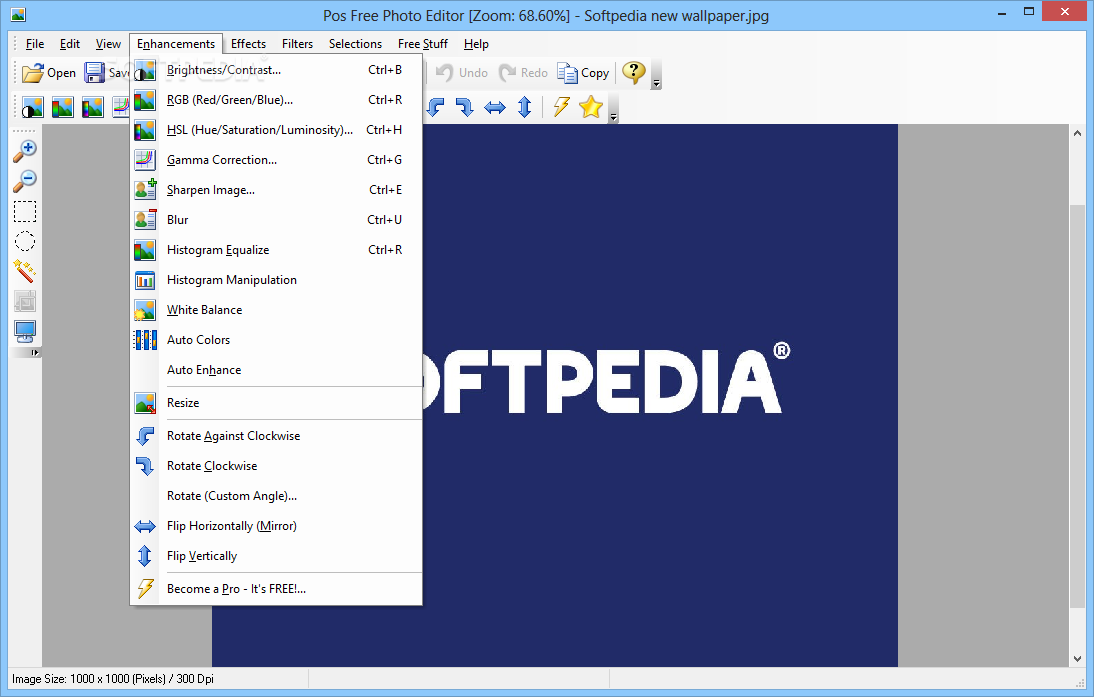Choose Rotate Clockwise menu item
Viewport: 1094px width, 697px height.
point(276,465)
